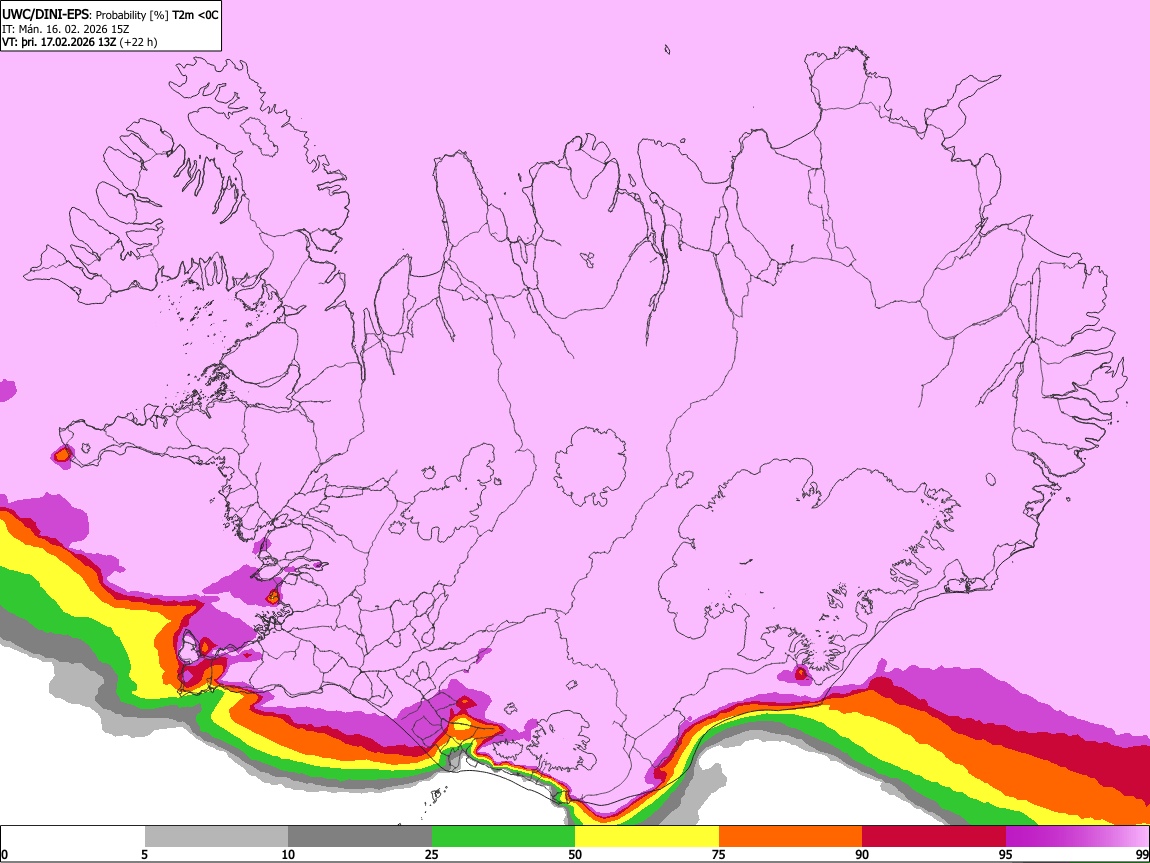Click the legend value '0'
The width and height of the screenshot is (1150, 863).
click(x=4, y=855)
